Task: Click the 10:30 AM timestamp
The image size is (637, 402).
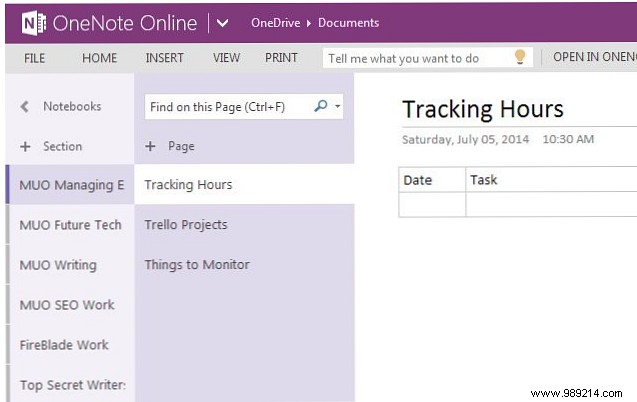Action: coord(568,139)
